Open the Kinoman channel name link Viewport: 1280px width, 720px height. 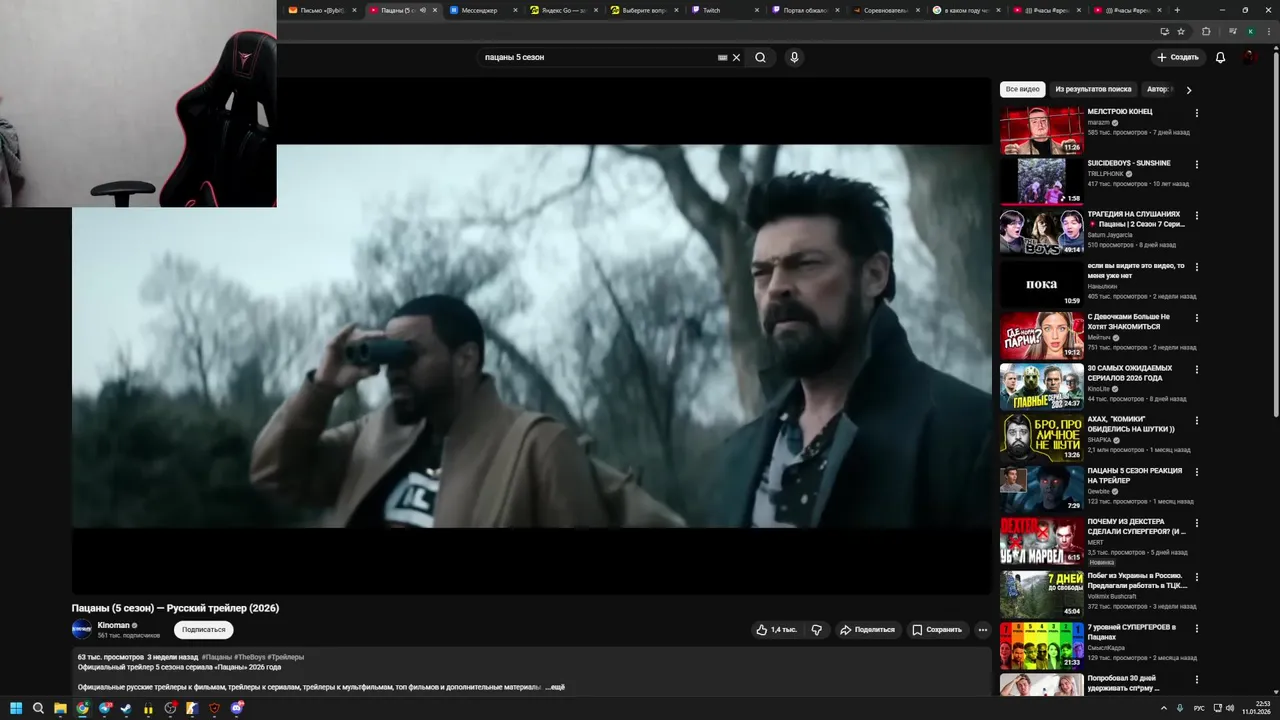tap(114, 625)
